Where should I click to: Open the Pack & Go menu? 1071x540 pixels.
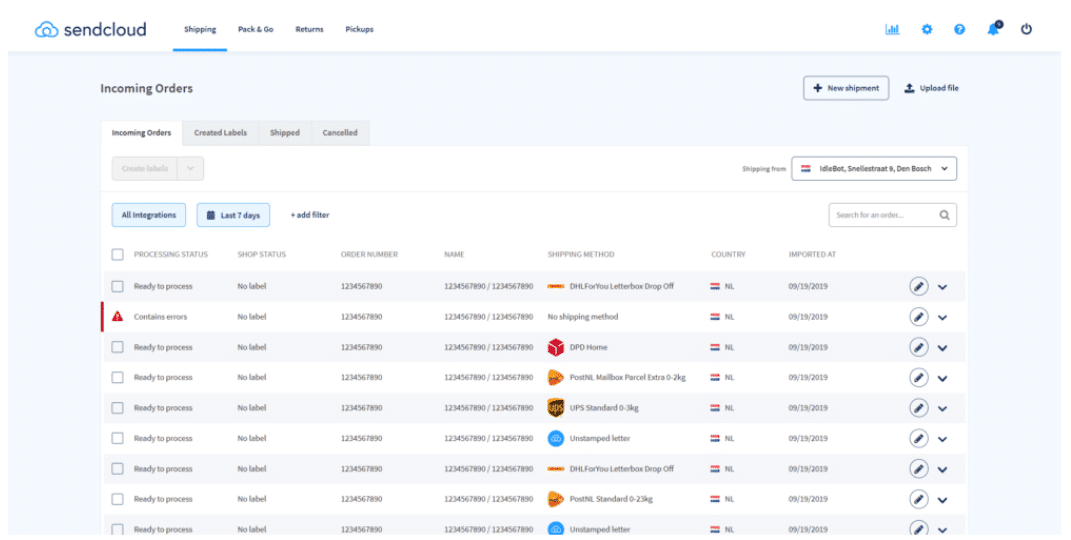click(255, 29)
